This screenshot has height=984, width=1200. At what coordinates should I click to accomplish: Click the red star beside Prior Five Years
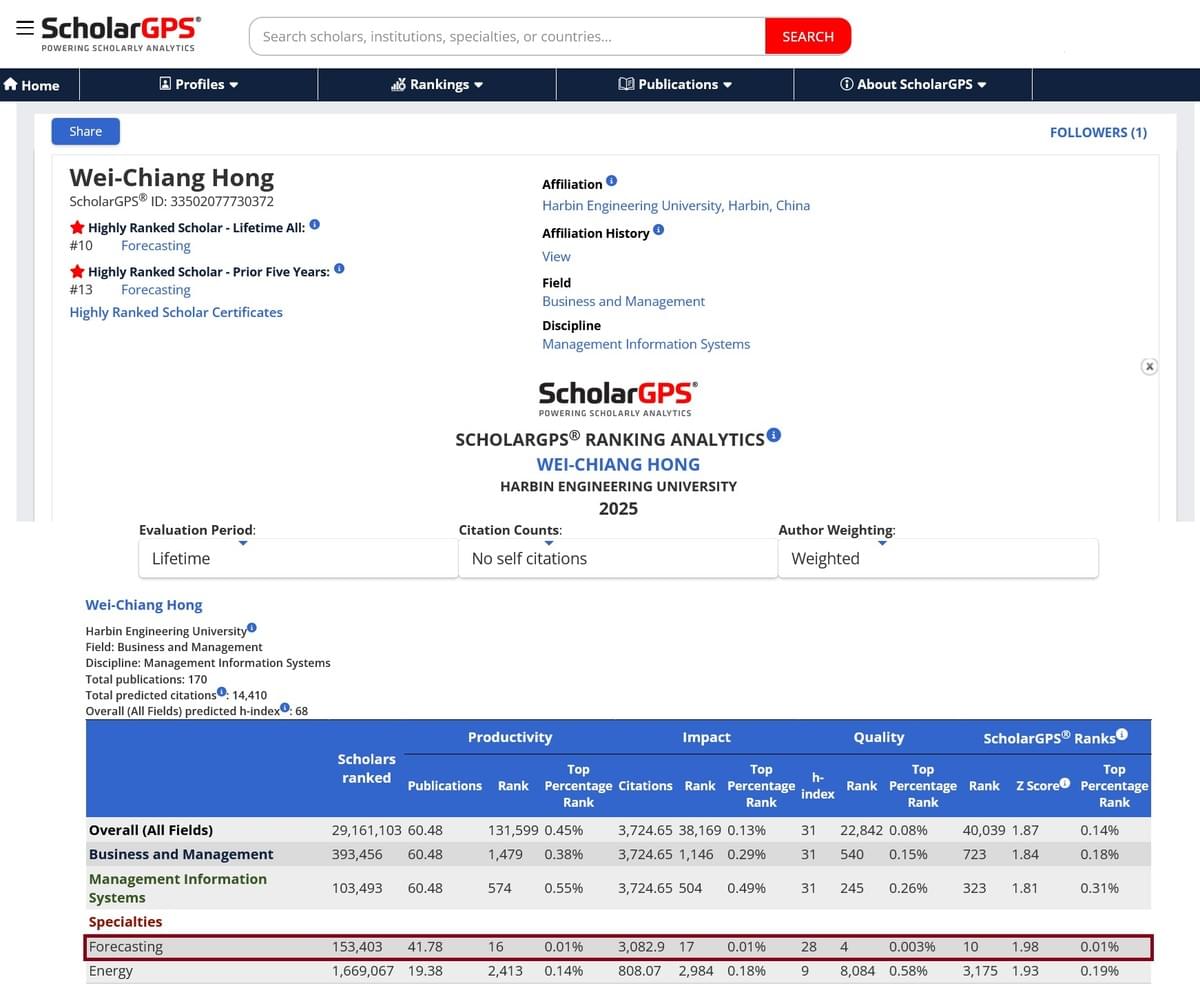tap(77, 272)
